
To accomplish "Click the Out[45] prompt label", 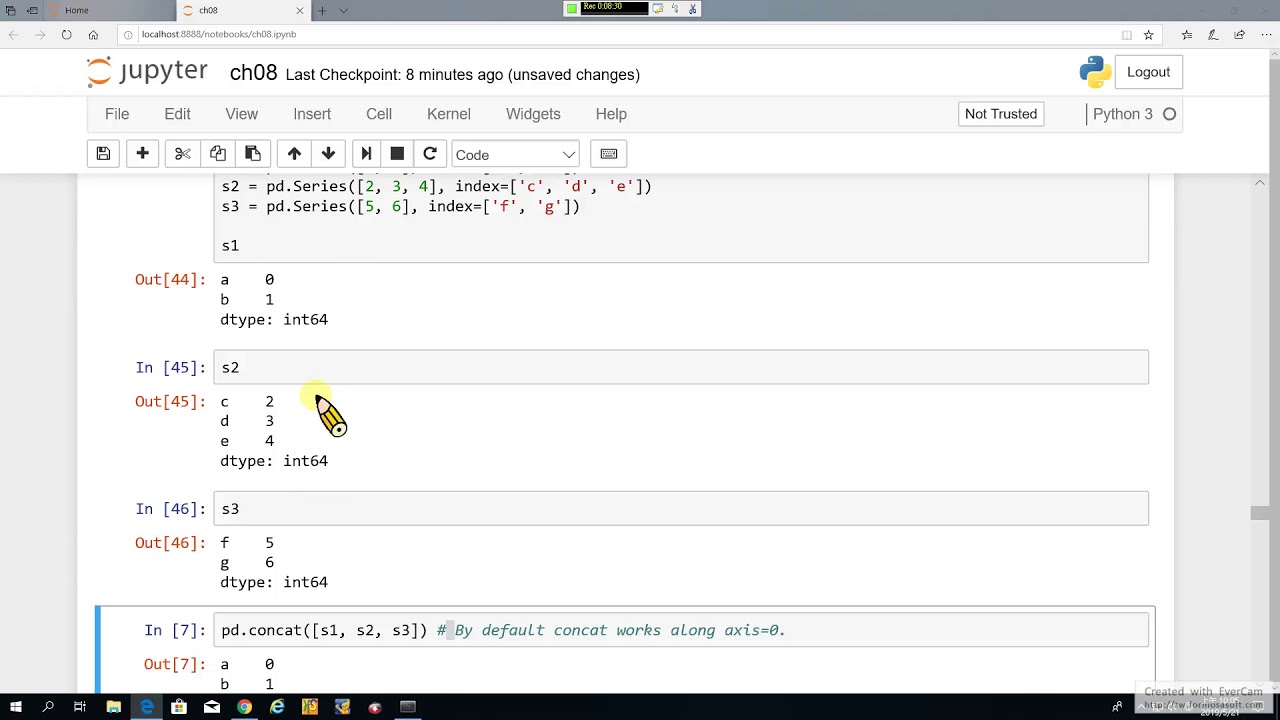I will pos(170,401).
